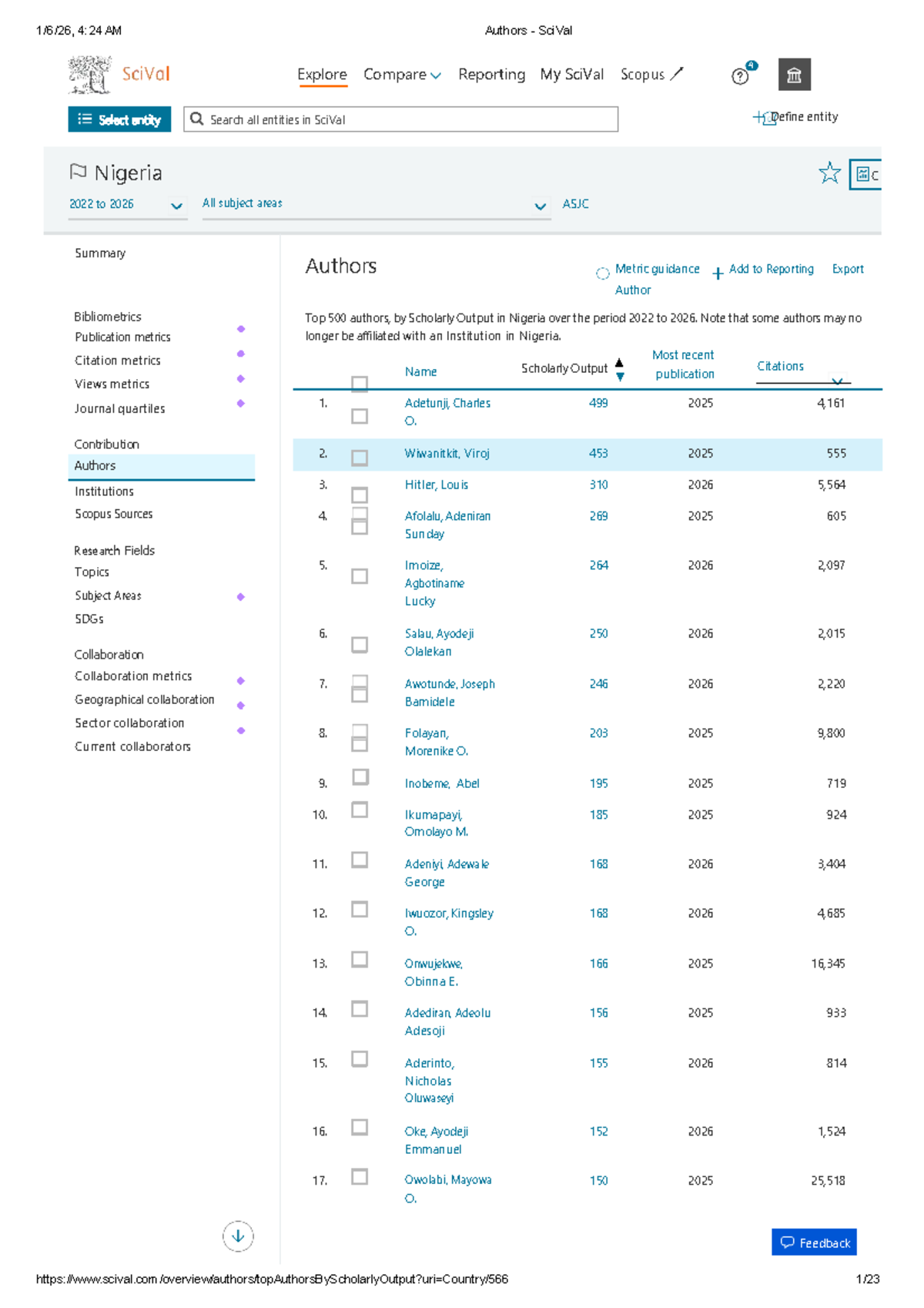This screenshot has height=1308, width=924.
Task: Click the SciVal tree logo
Action: [x=90, y=75]
